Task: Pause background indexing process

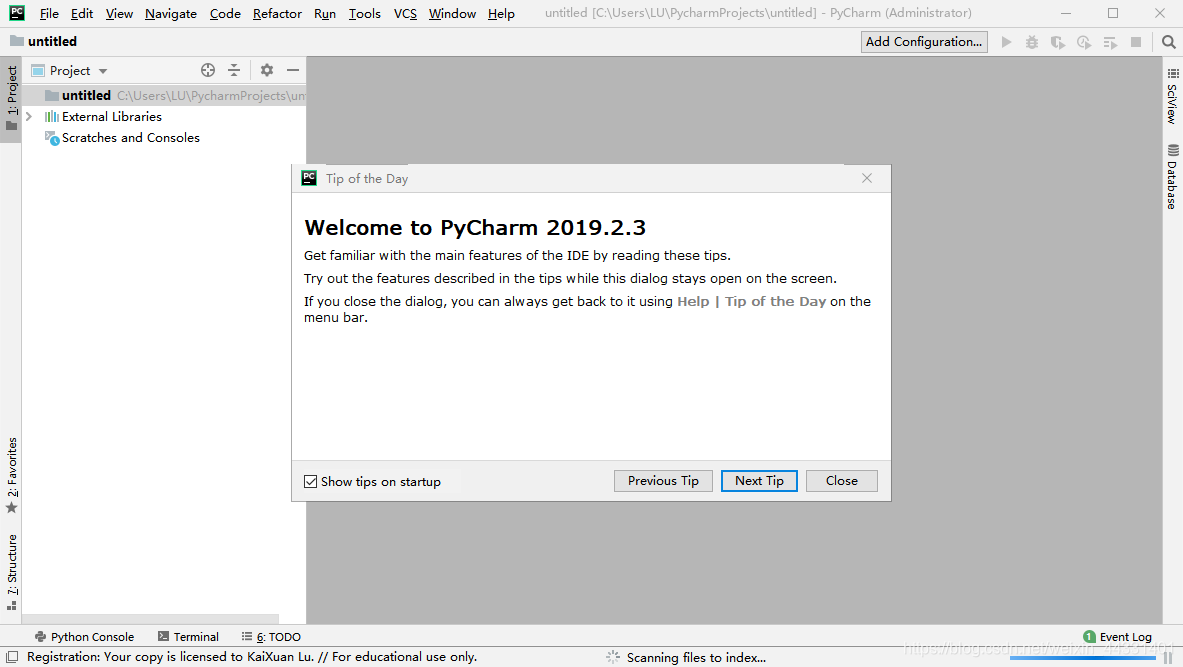Action: tap(1168, 658)
